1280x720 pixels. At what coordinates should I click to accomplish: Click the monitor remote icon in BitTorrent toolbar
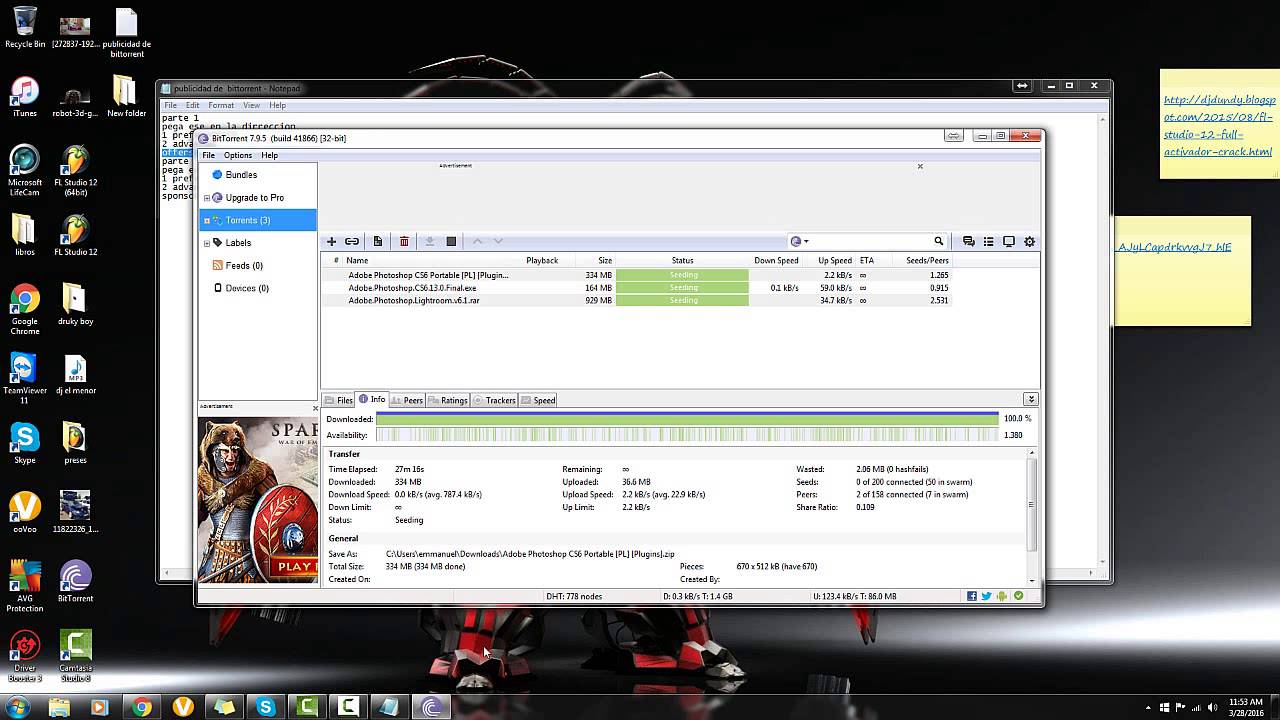(1009, 241)
